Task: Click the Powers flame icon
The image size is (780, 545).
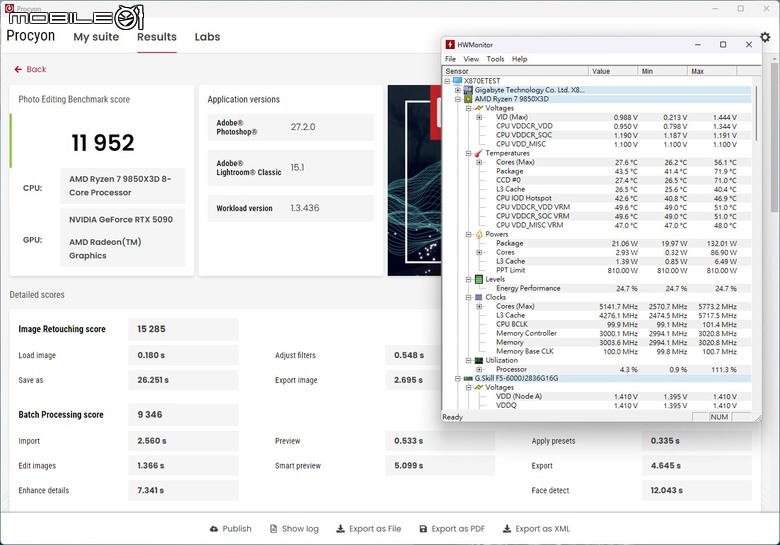Action: pyautogui.click(x=479, y=234)
